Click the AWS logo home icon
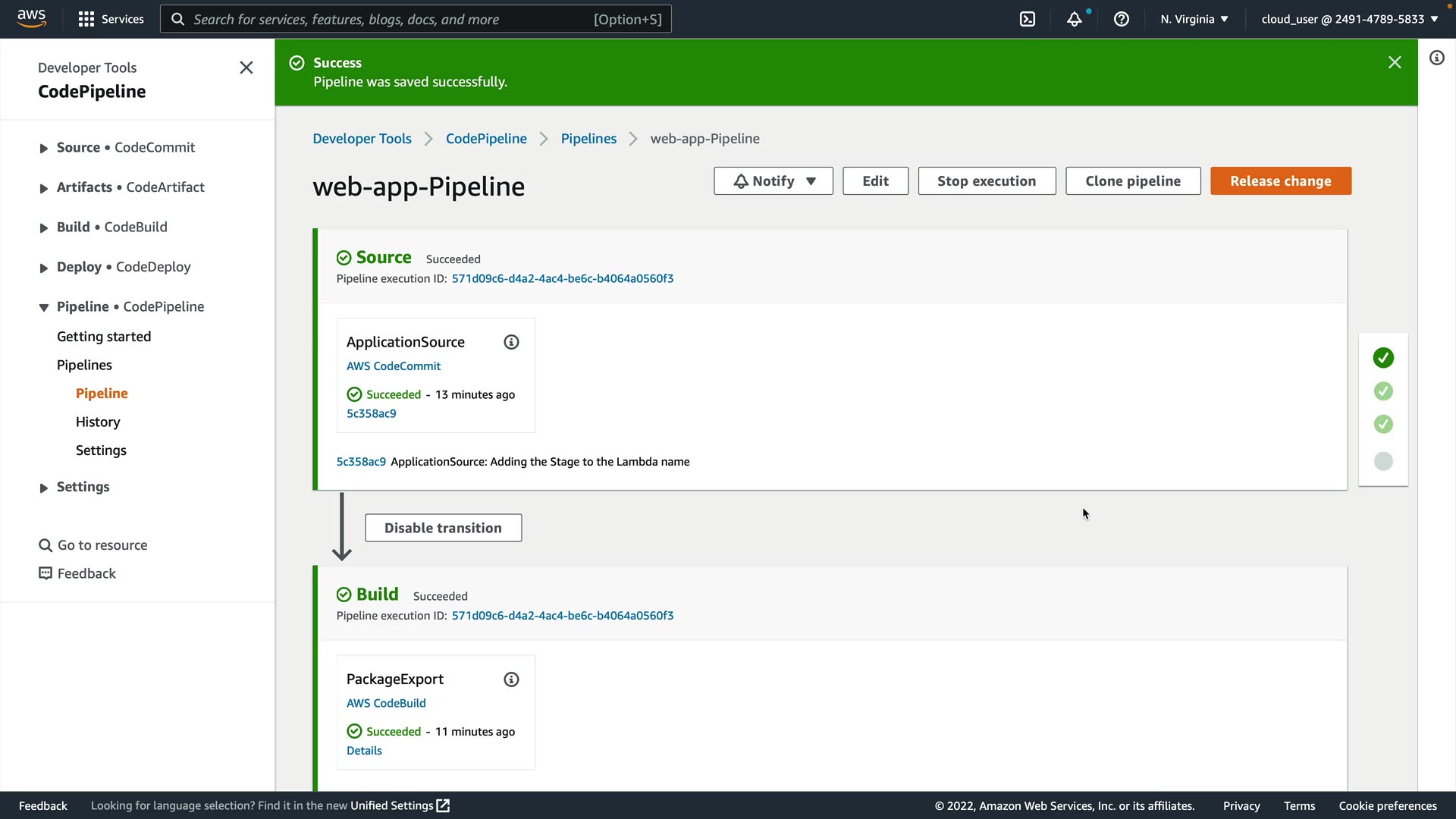The image size is (1456, 819). (x=31, y=18)
